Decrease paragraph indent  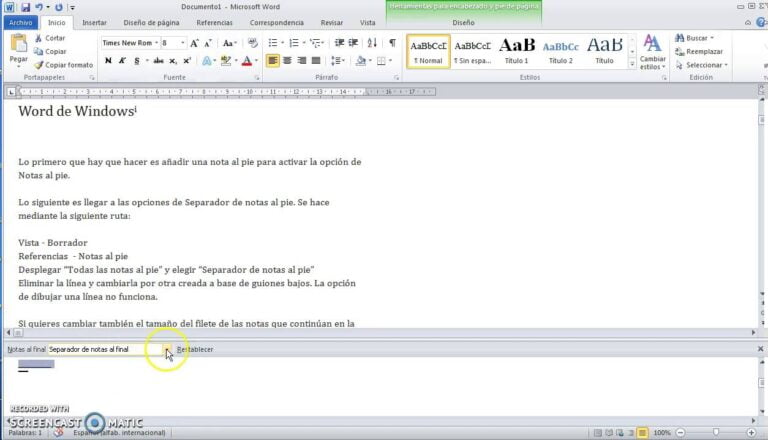339,43
